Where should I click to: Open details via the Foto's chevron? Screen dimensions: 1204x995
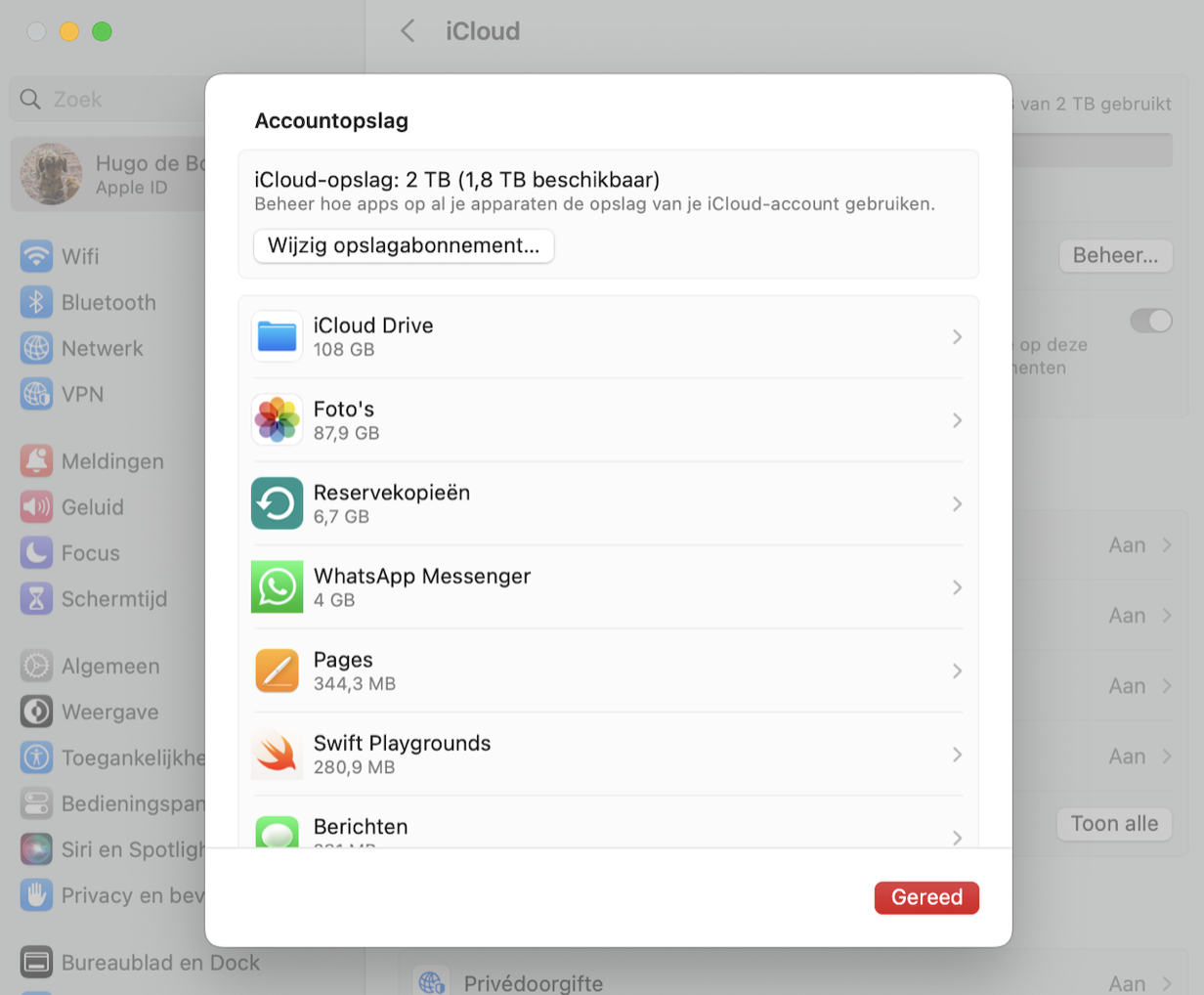pos(957,420)
